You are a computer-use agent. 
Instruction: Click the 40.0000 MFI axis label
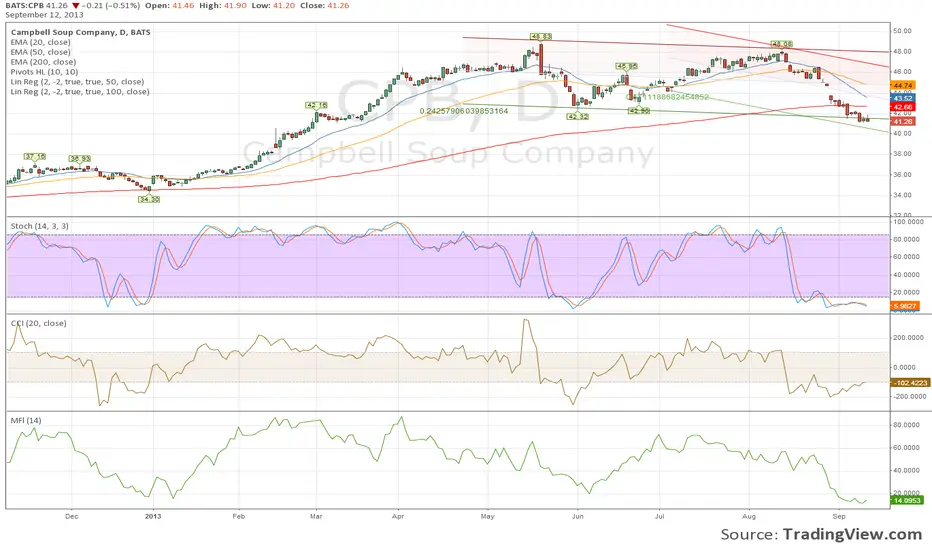pos(908,470)
